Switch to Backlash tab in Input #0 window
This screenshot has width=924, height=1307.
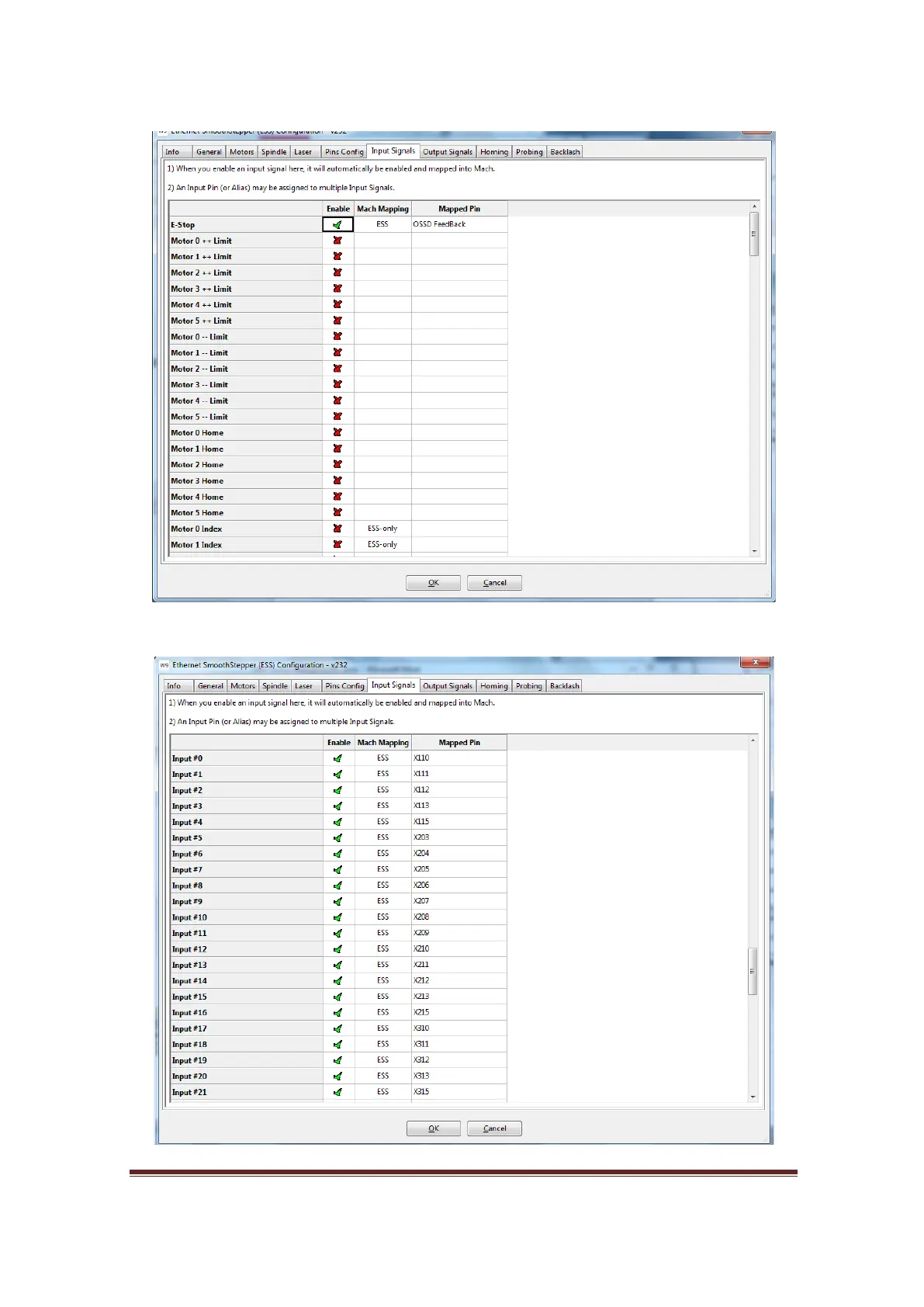(x=565, y=686)
